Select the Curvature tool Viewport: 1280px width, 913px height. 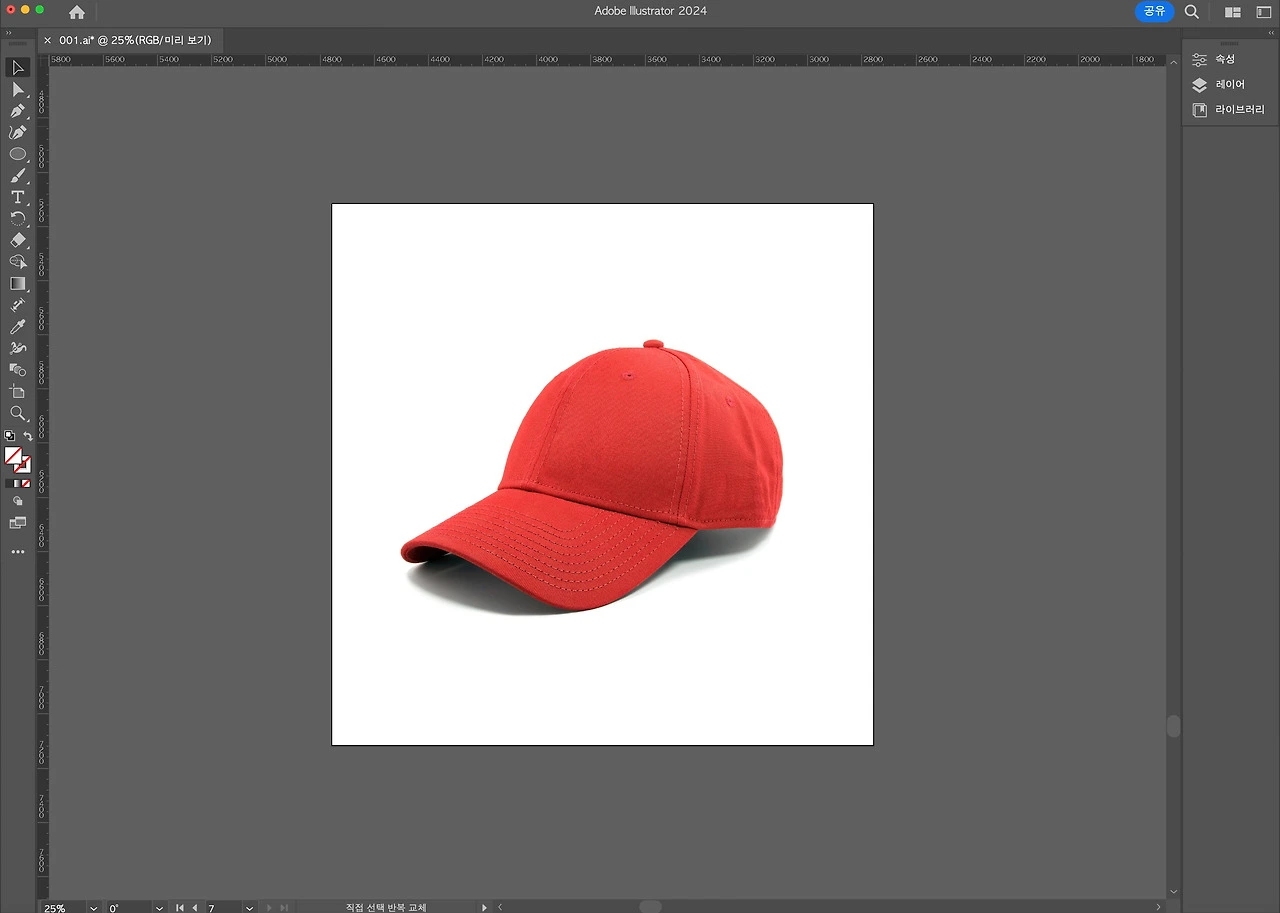click(18, 132)
